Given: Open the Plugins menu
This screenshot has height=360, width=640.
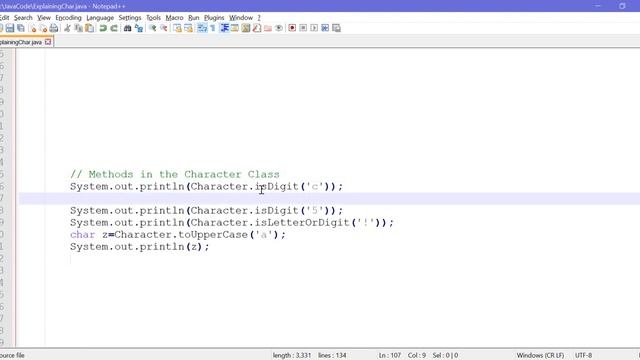Looking at the screenshot, I should tap(214, 18).
